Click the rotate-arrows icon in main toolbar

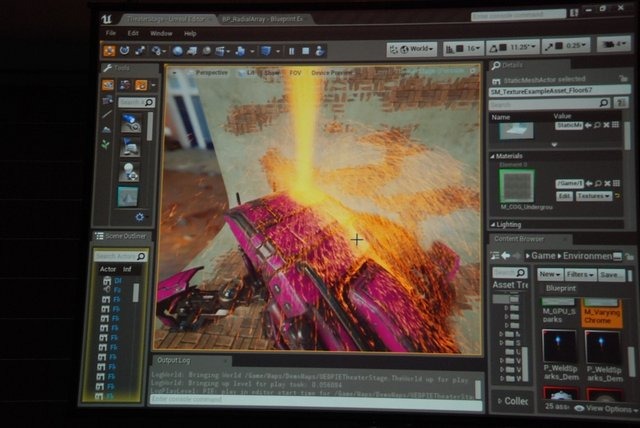(x=124, y=50)
